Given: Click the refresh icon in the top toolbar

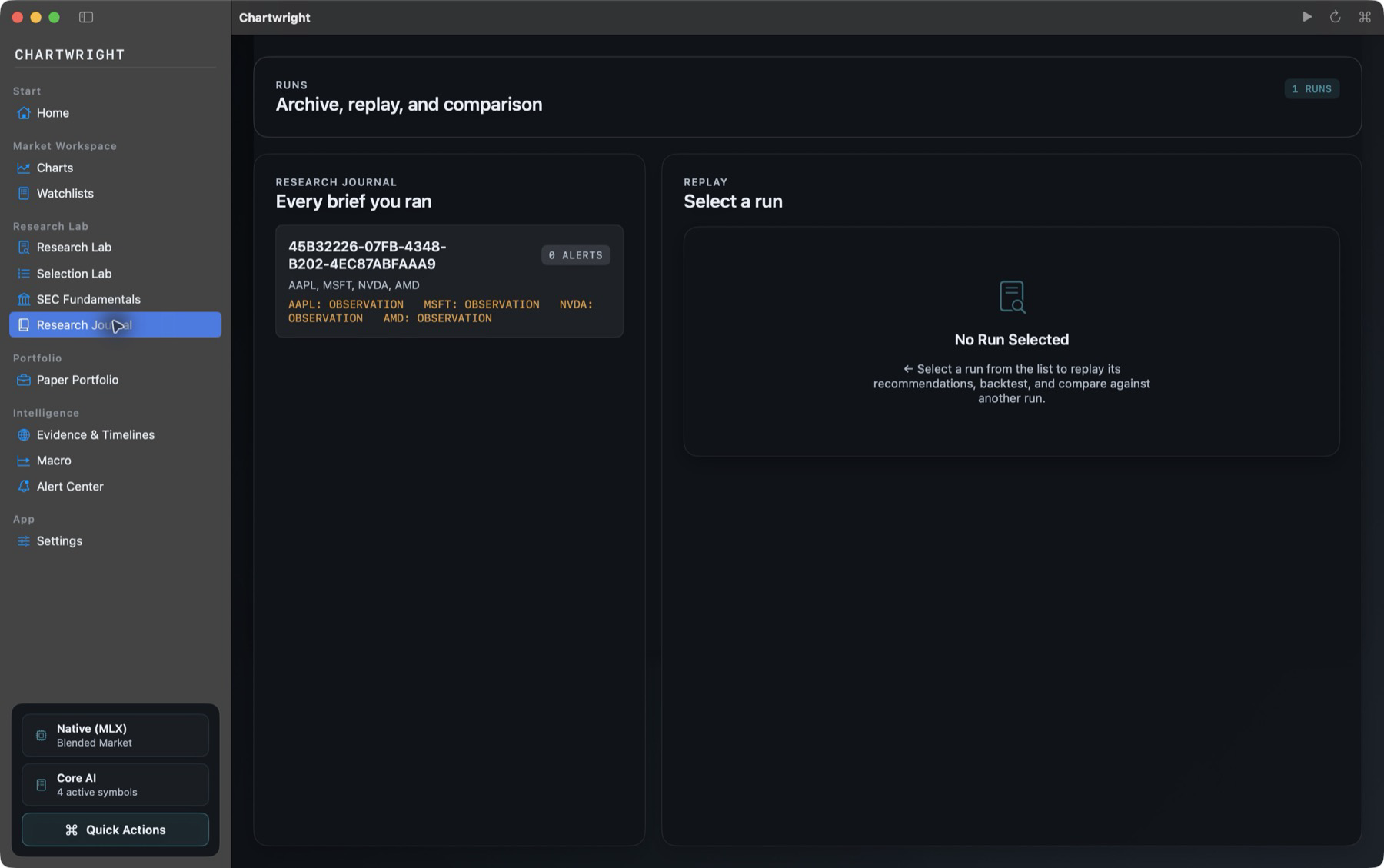Looking at the screenshot, I should tap(1336, 17).
